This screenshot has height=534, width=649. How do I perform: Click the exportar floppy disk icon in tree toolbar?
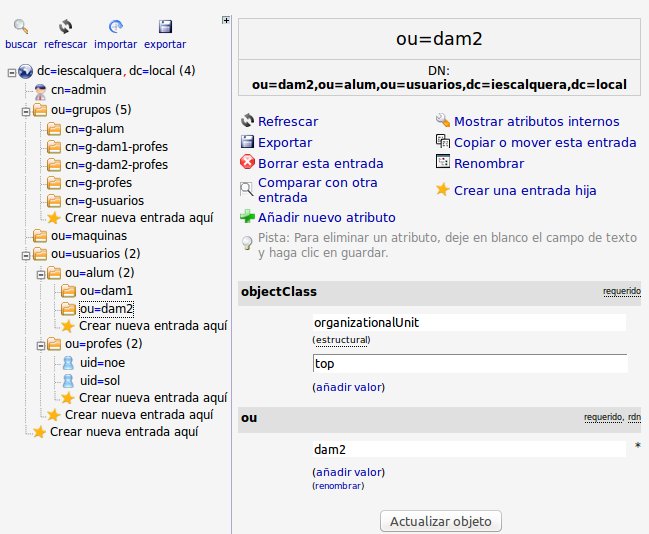click(165, 27)
